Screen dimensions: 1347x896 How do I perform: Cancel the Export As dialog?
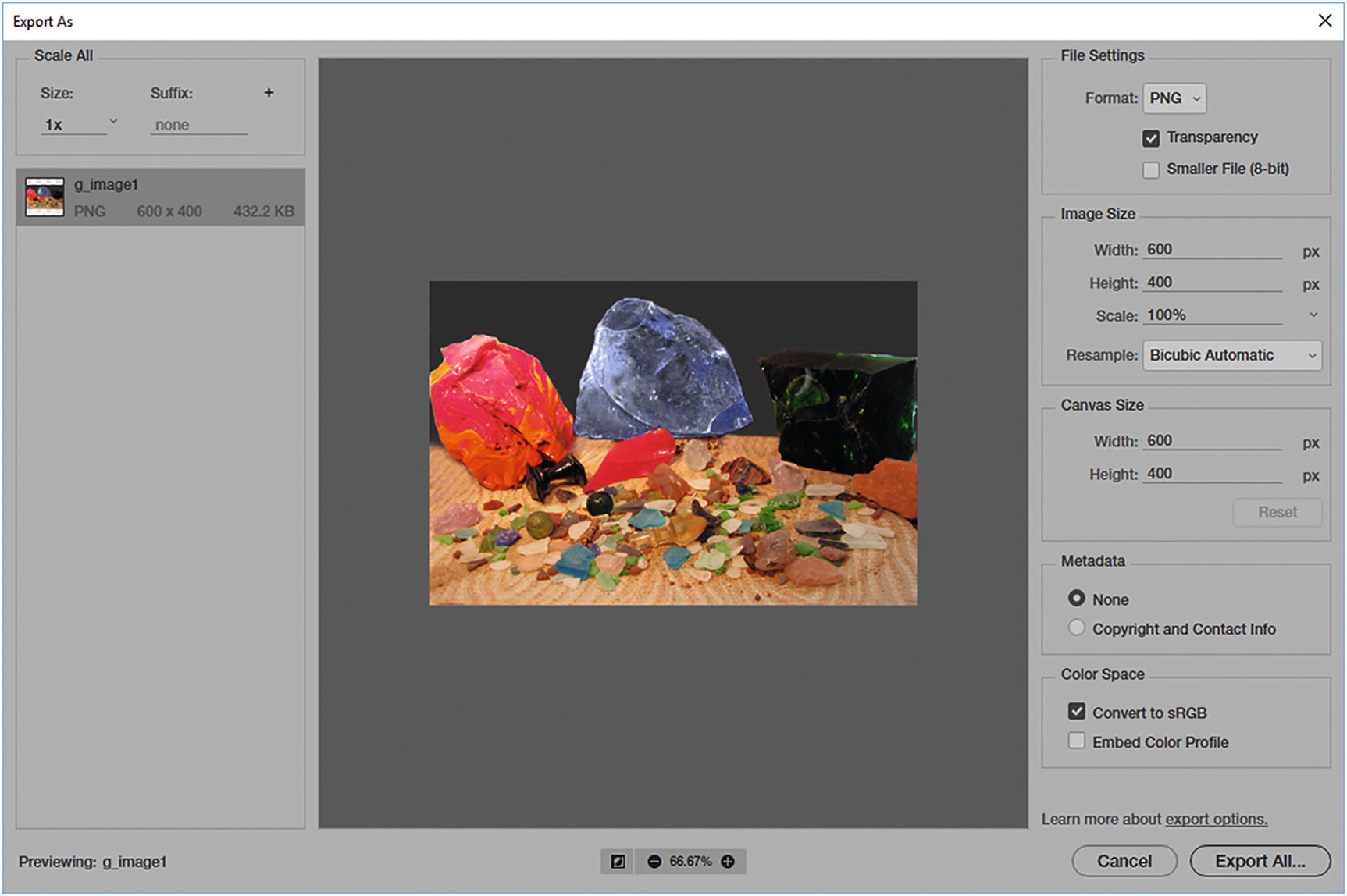pyautogui.click(x=1124, y=861)
